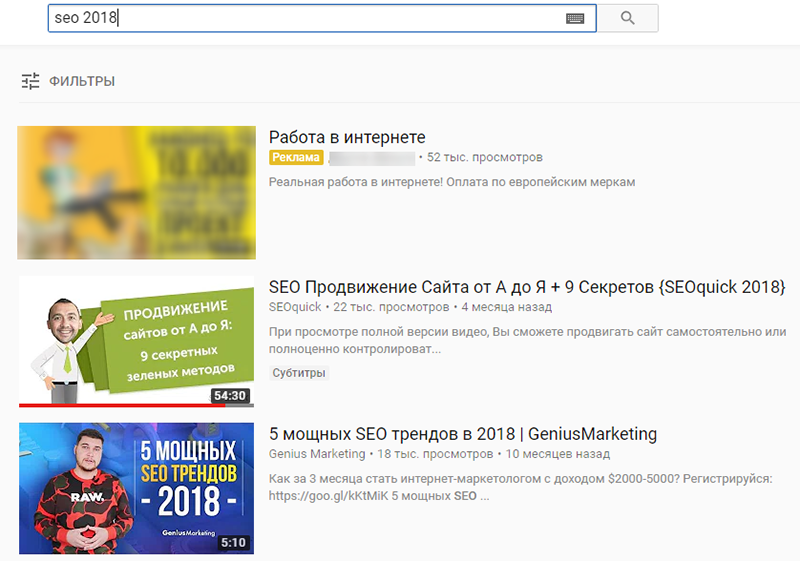Screen dimensions: 800x561
Task: Click the blurred advertiser channel name
Action: pyautogui.click(x=371, y=158)
